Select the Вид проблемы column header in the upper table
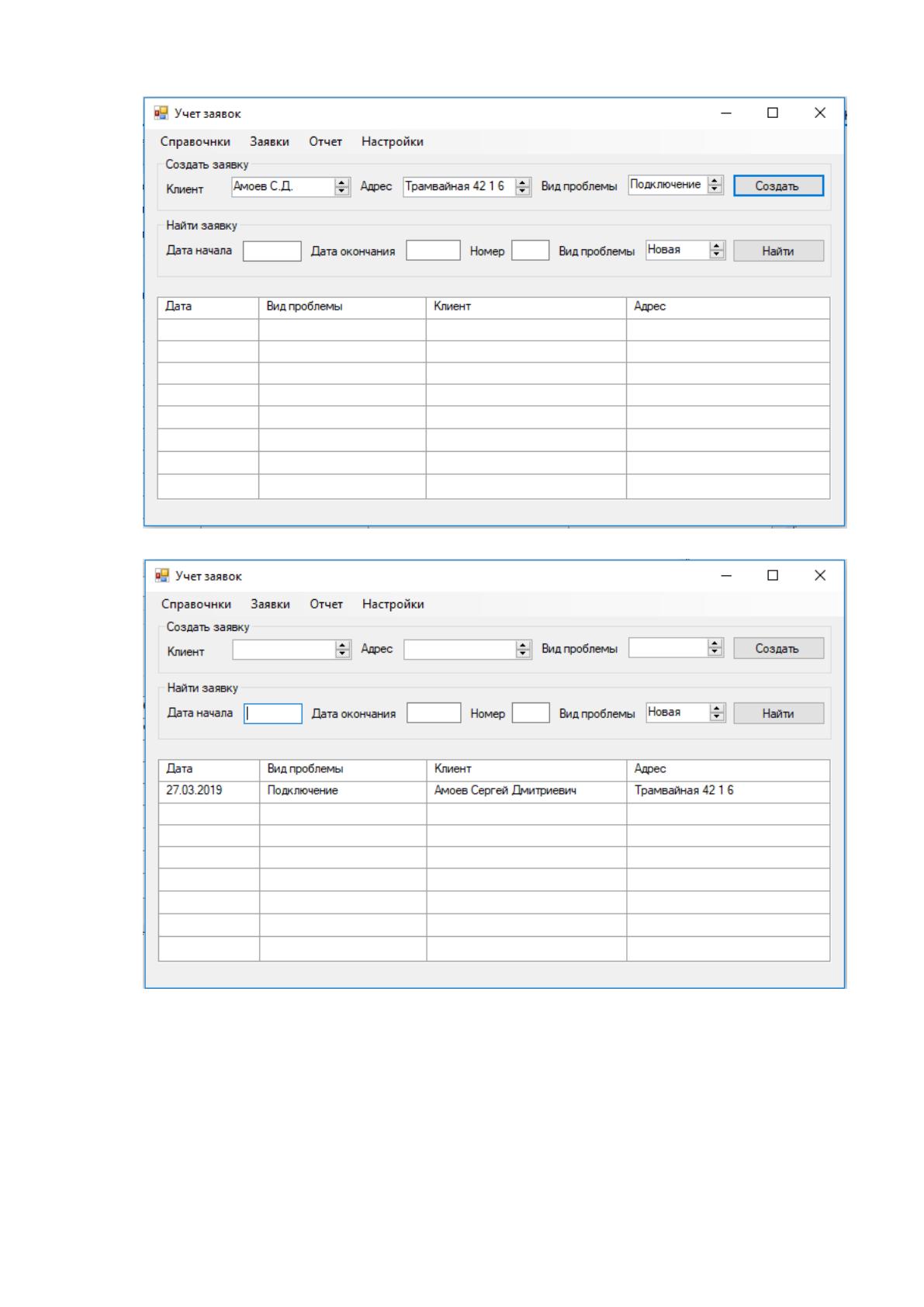Viewport: 924px width, 1307px height. pyautogui.click(x=342, y=307)
